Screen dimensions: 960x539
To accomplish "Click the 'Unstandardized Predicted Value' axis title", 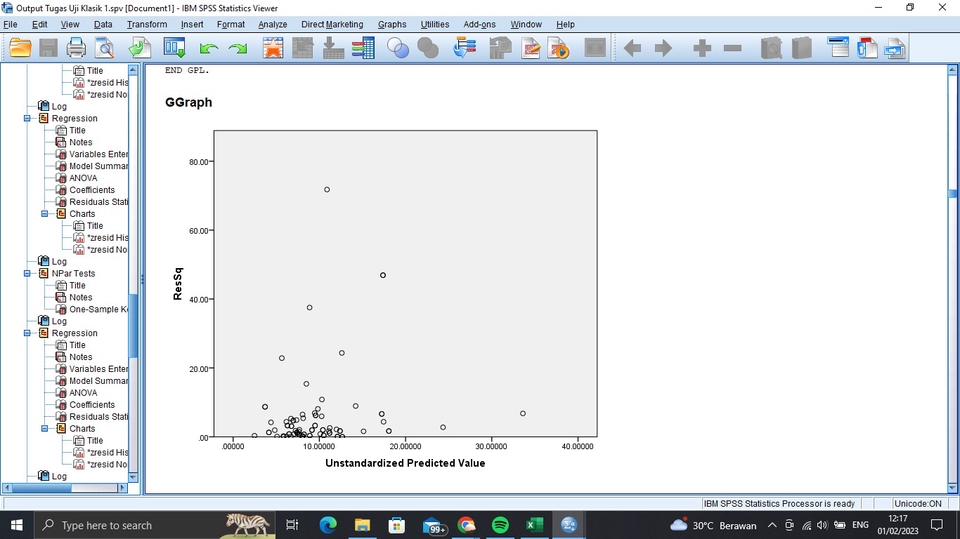I will coord(405,463).
